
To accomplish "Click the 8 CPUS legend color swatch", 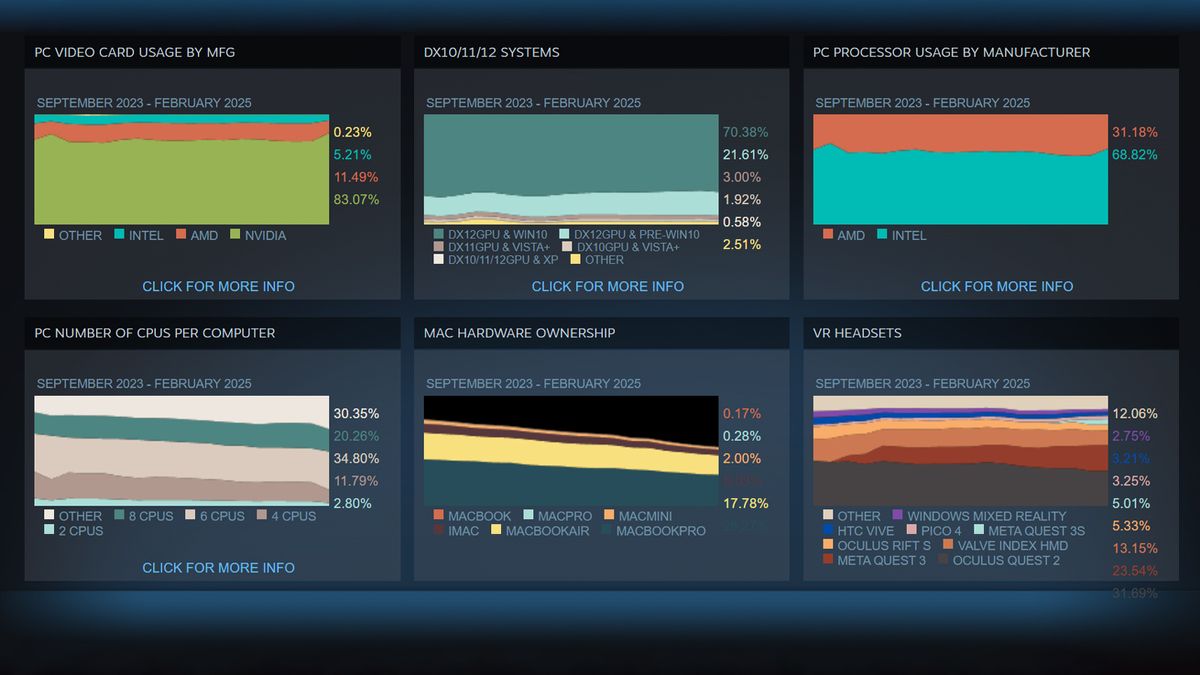I will click(122, 517).
